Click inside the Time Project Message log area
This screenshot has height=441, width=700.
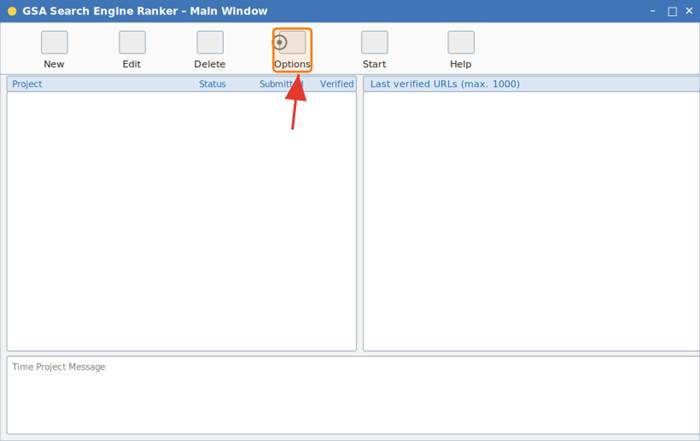353,395
